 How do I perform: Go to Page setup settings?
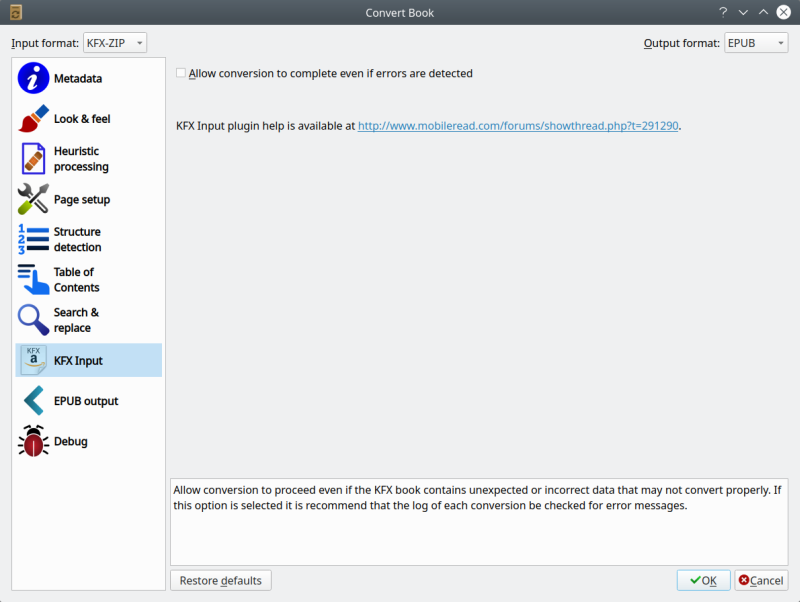point(83,199)
